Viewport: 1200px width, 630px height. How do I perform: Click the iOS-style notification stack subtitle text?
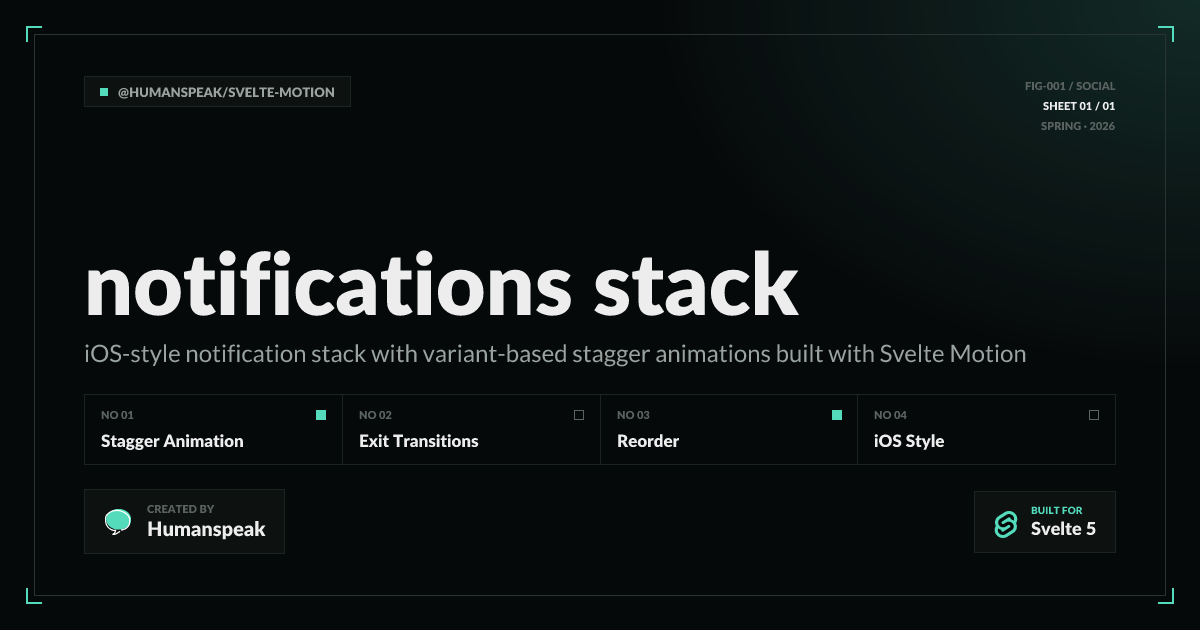pos(556,354)
